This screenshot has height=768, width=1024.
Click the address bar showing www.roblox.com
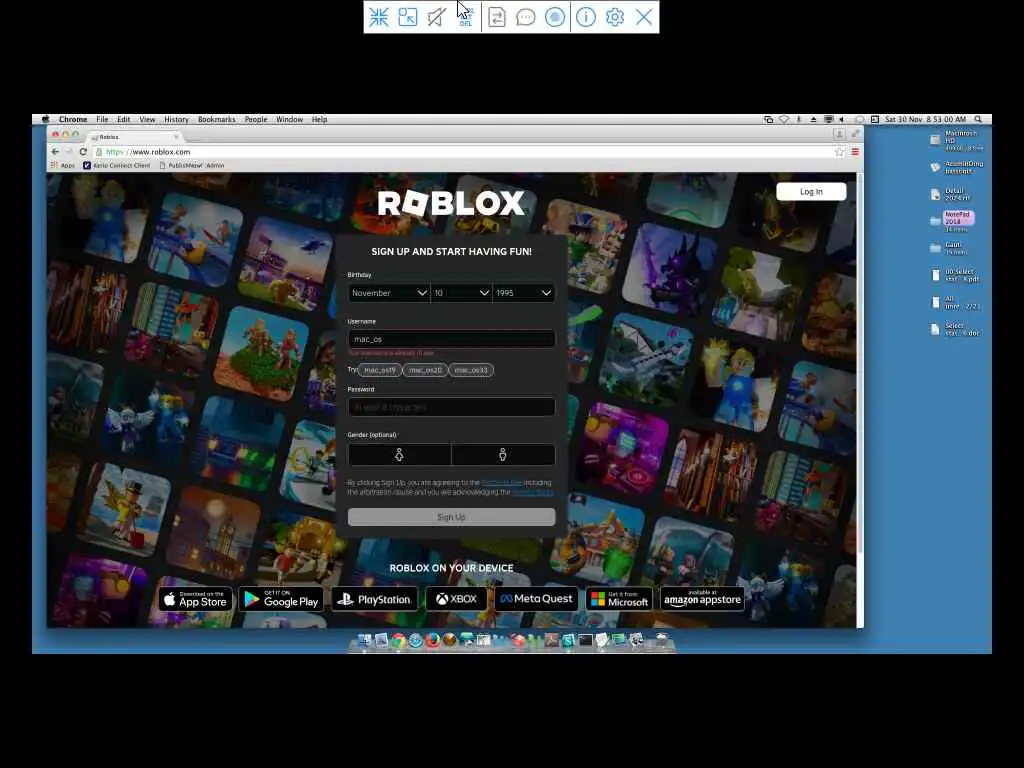point(464,152)
